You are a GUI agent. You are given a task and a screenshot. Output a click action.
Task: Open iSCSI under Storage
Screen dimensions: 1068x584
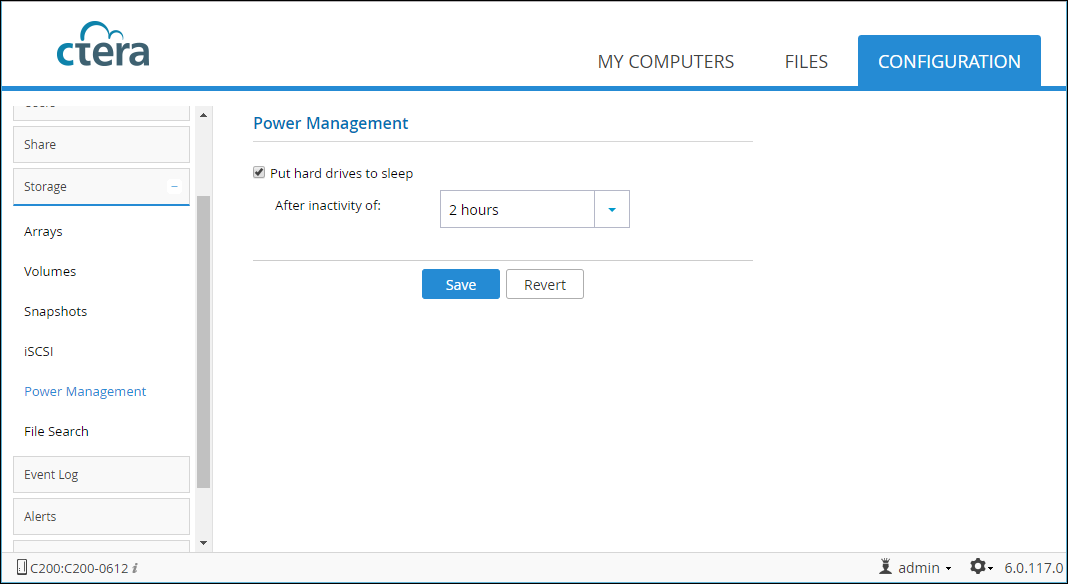coord(38,352)
